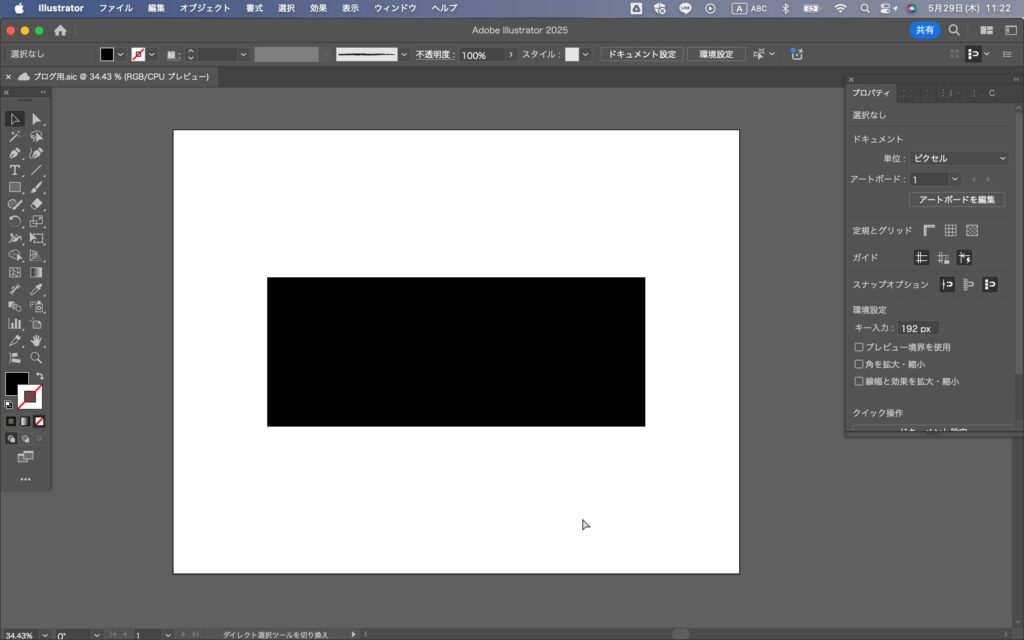Select the Rotate tool

14,221
